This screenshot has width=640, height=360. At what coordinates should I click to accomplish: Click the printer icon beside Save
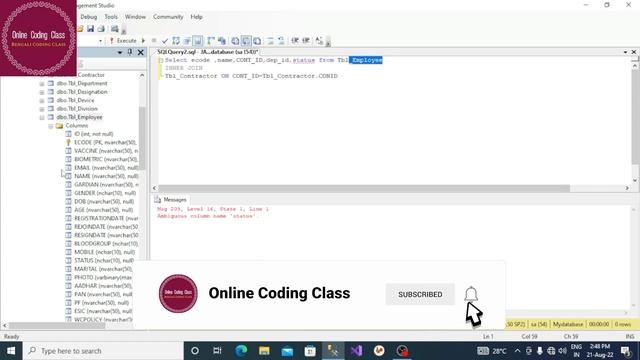[x=101, y=29]
